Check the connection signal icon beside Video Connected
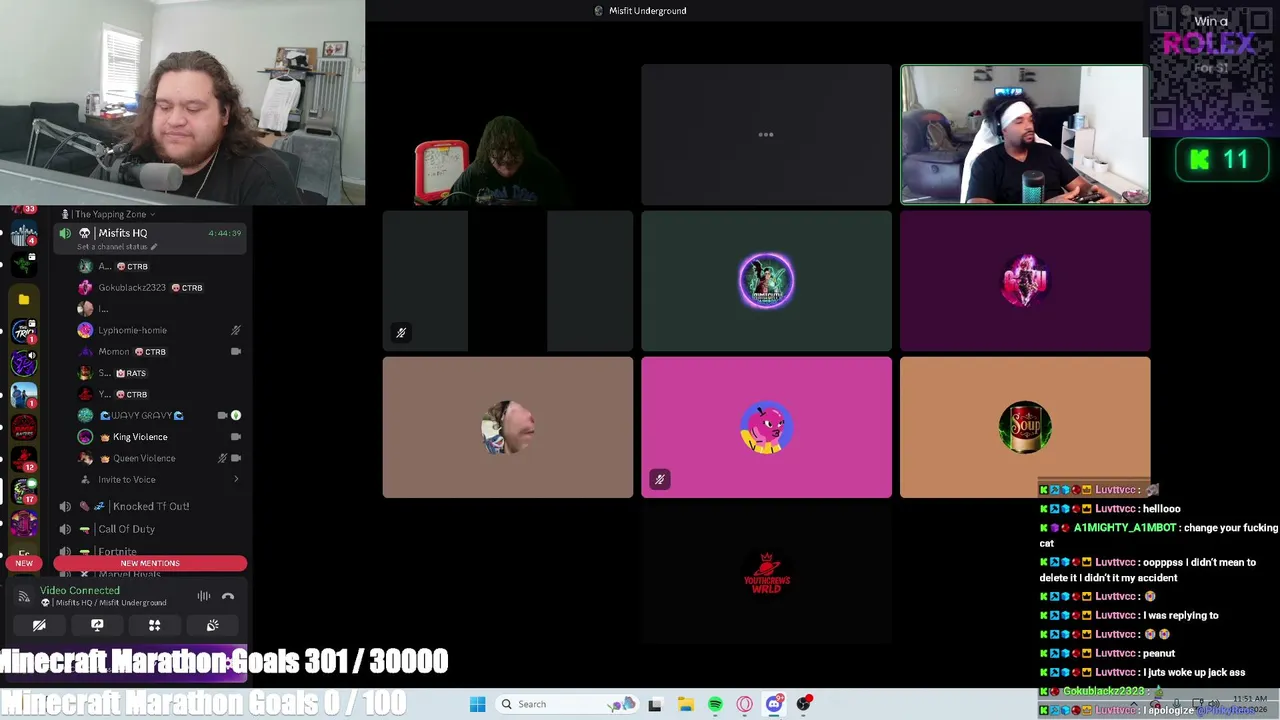Image resolution: width=1280 pixels, height=720 pixels. (x=24, y=596)
